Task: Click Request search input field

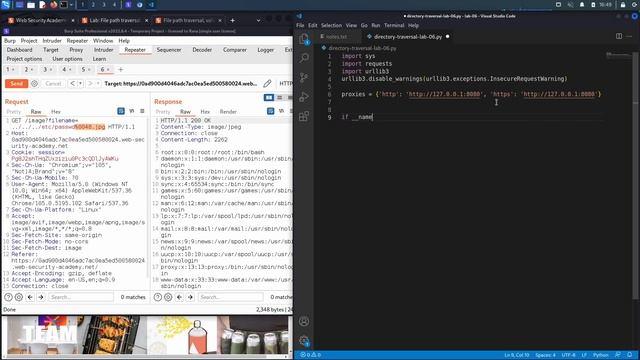Action: tap(81, 297)
